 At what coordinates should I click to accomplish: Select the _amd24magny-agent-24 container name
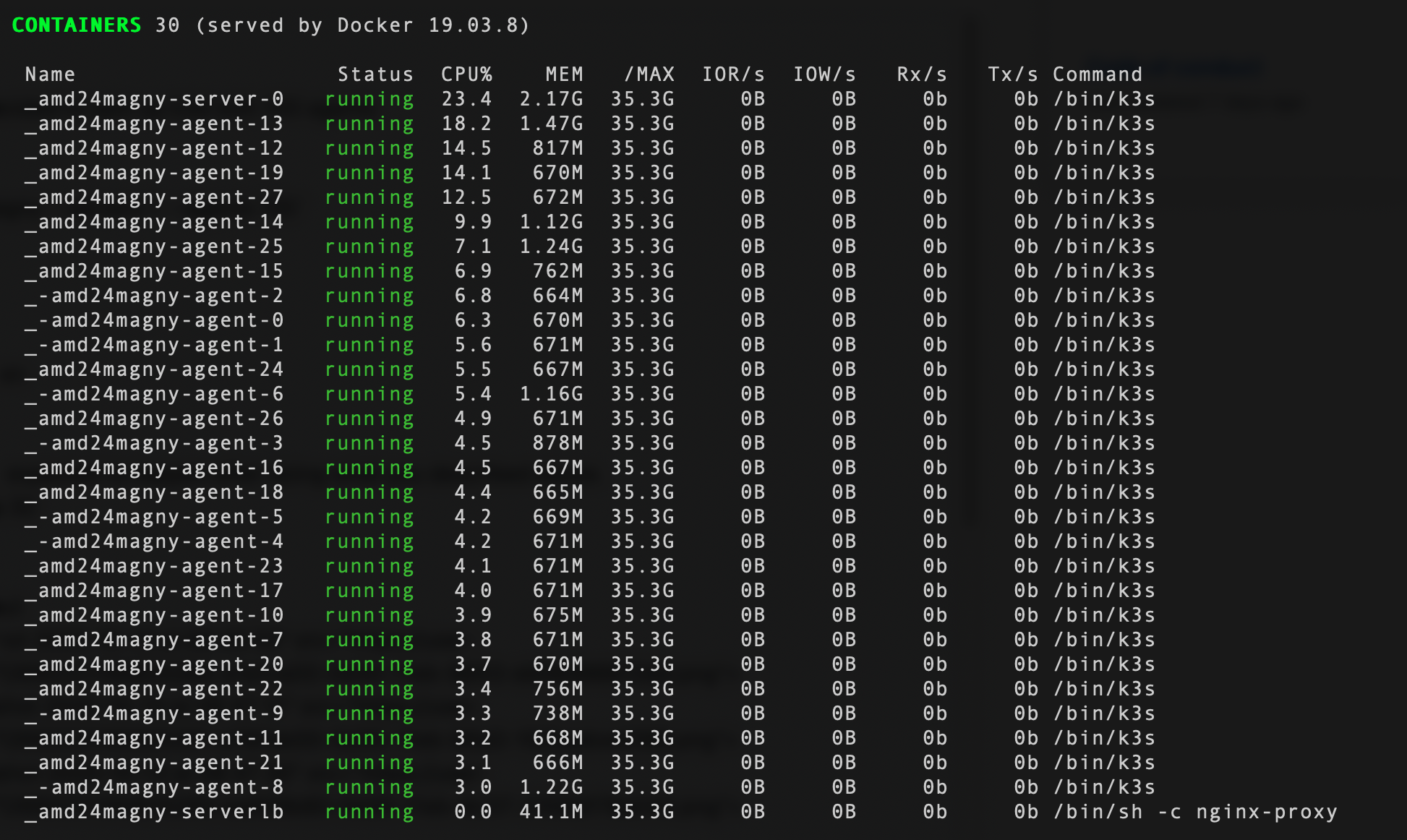point(155,369)
